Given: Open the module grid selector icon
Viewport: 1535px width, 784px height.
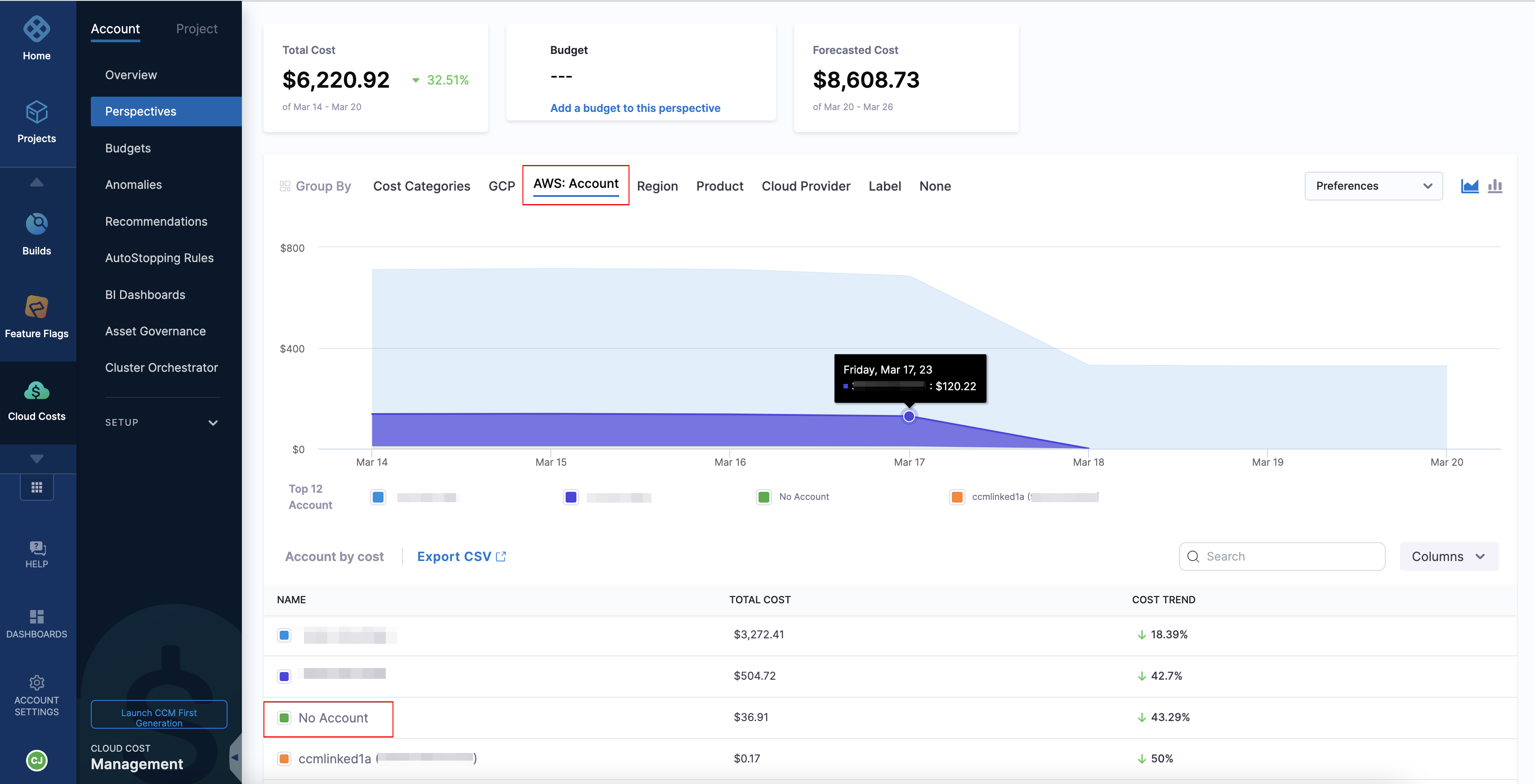Looking at the screenshot, I should (x=36, y=487).
